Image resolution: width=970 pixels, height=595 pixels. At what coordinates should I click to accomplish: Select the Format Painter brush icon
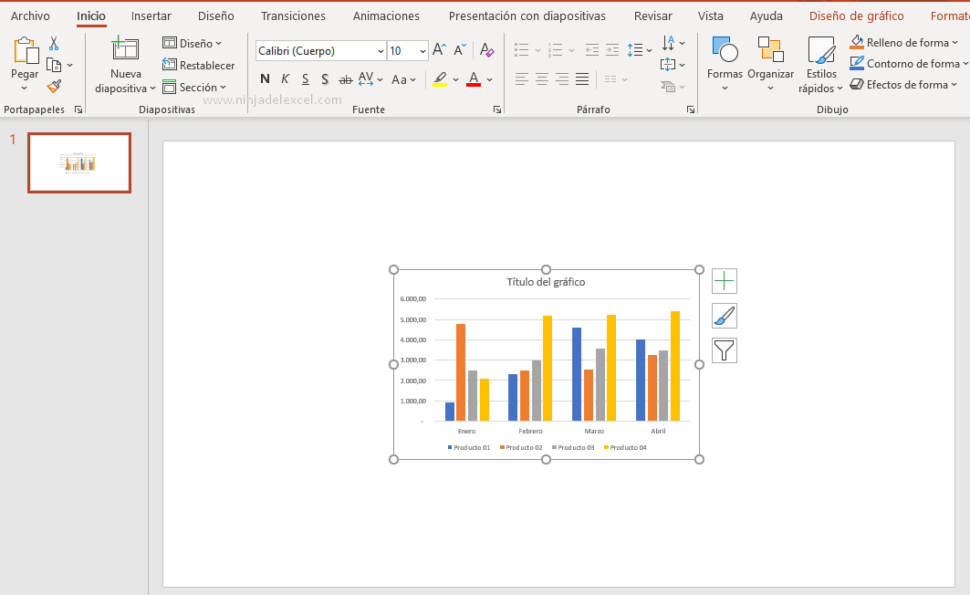tap(54, 87)
